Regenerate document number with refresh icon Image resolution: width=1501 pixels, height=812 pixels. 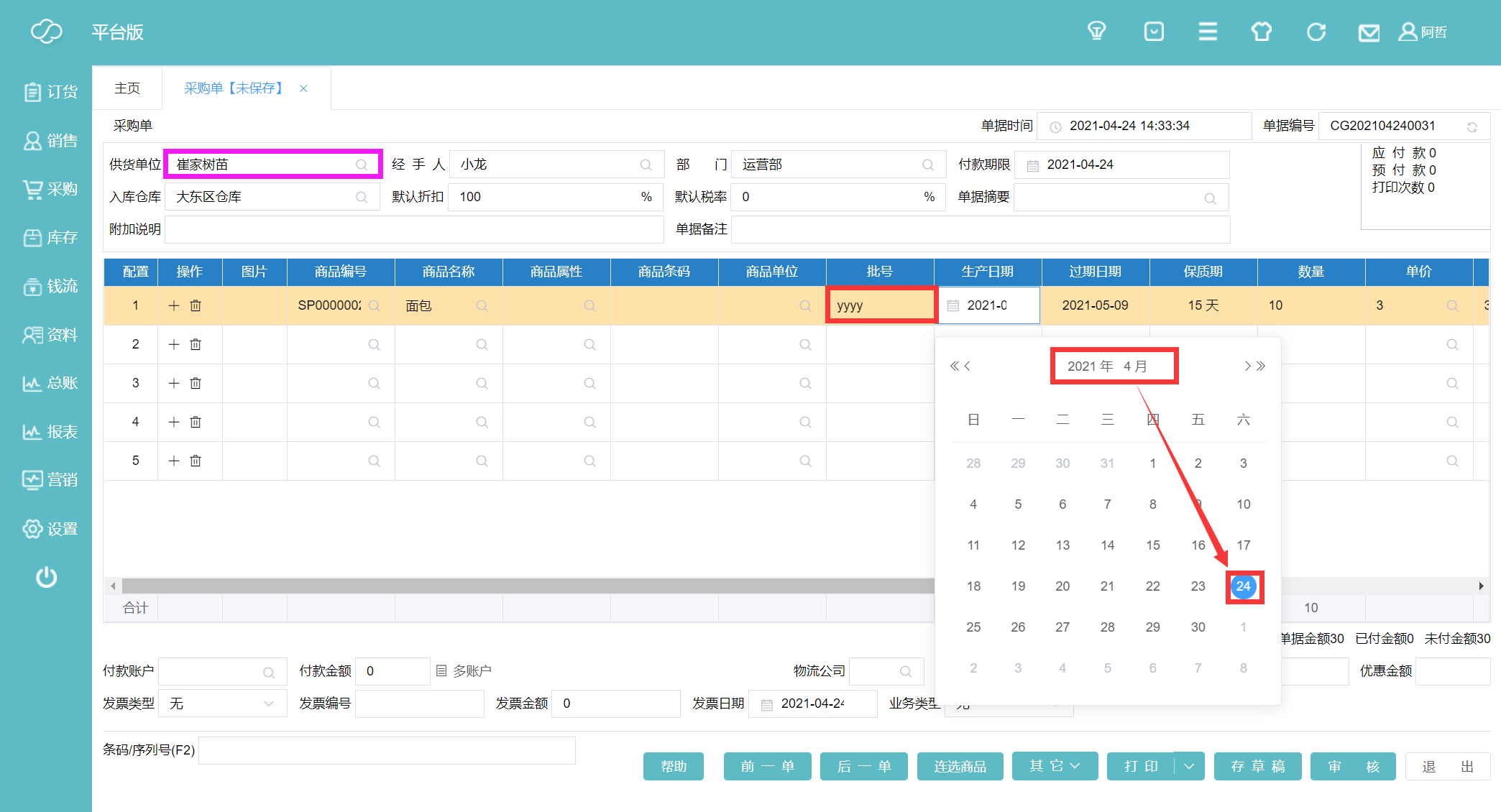[x=1472, y=126]
